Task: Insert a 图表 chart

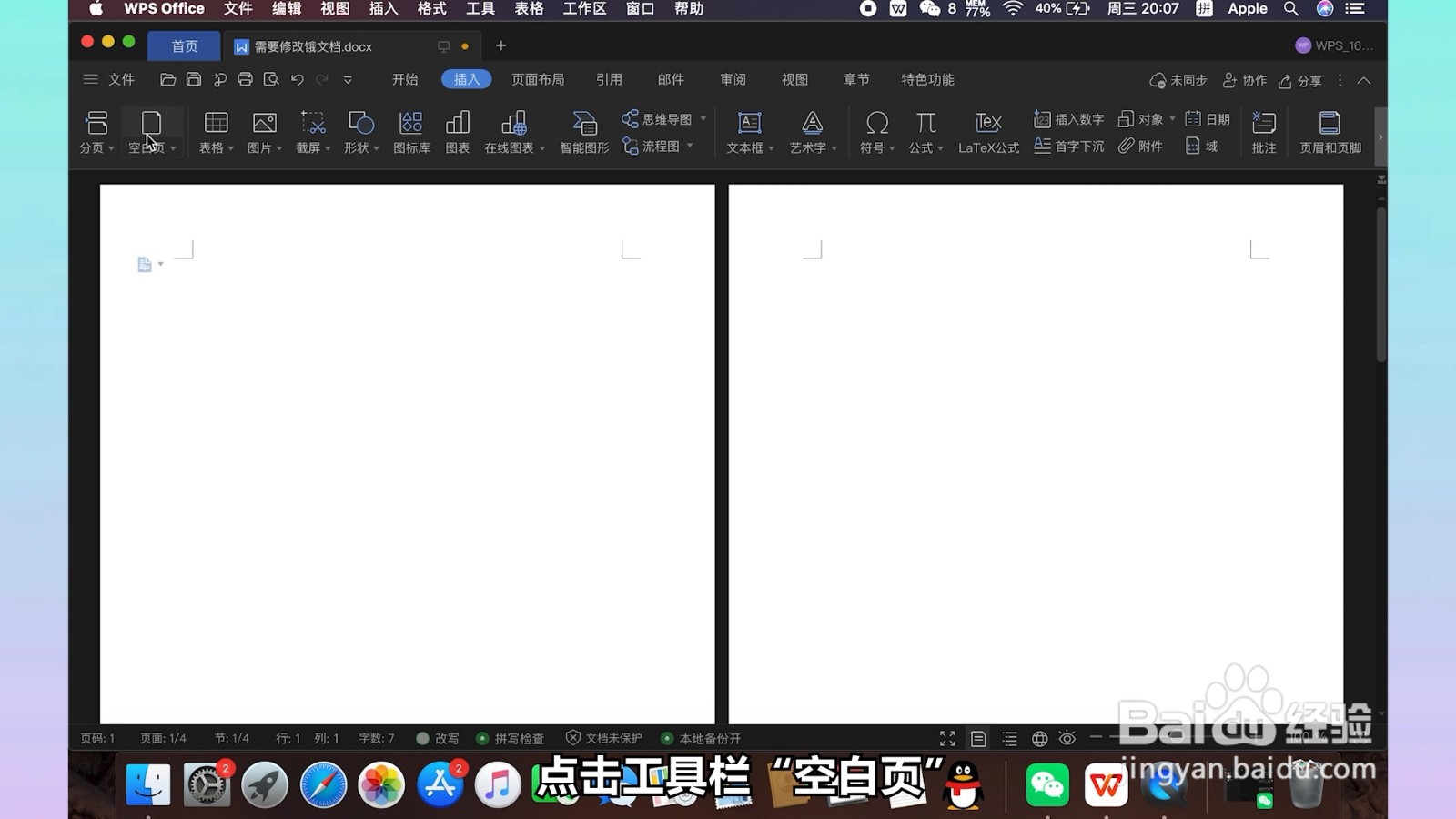Action: coord(457,132)
